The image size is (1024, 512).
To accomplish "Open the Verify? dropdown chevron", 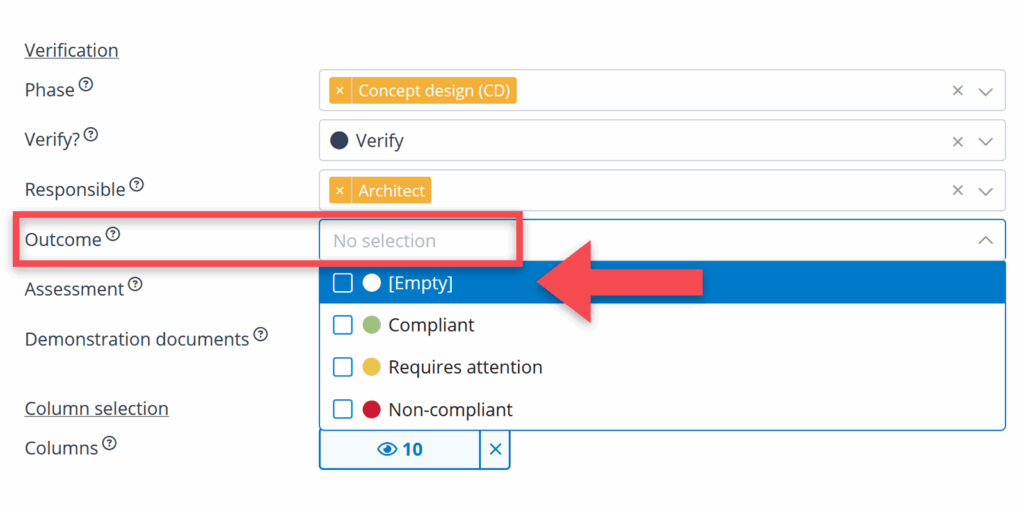I will tap(985, 141).
